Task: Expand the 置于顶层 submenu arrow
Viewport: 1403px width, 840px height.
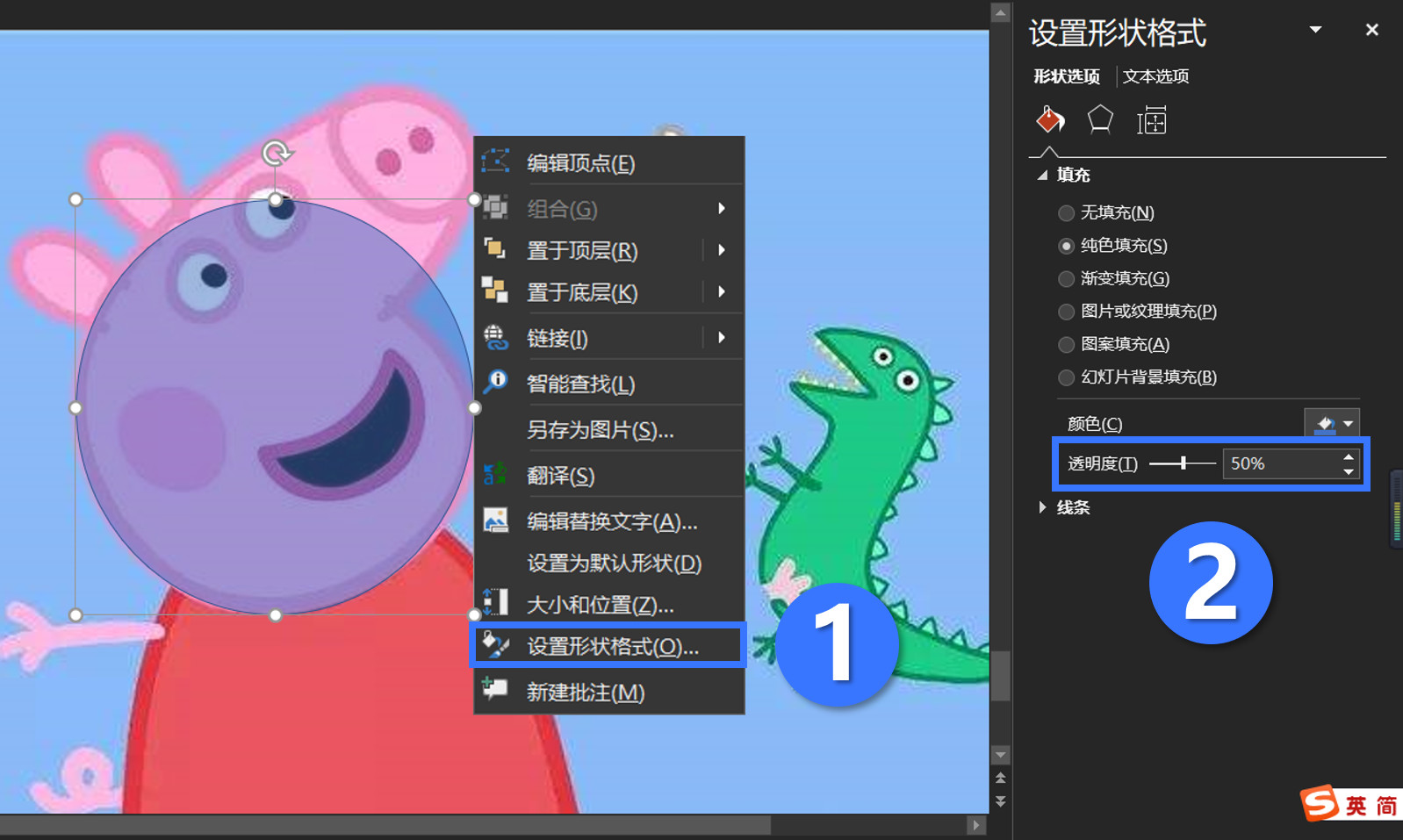Action: click(x=722, y=250)
